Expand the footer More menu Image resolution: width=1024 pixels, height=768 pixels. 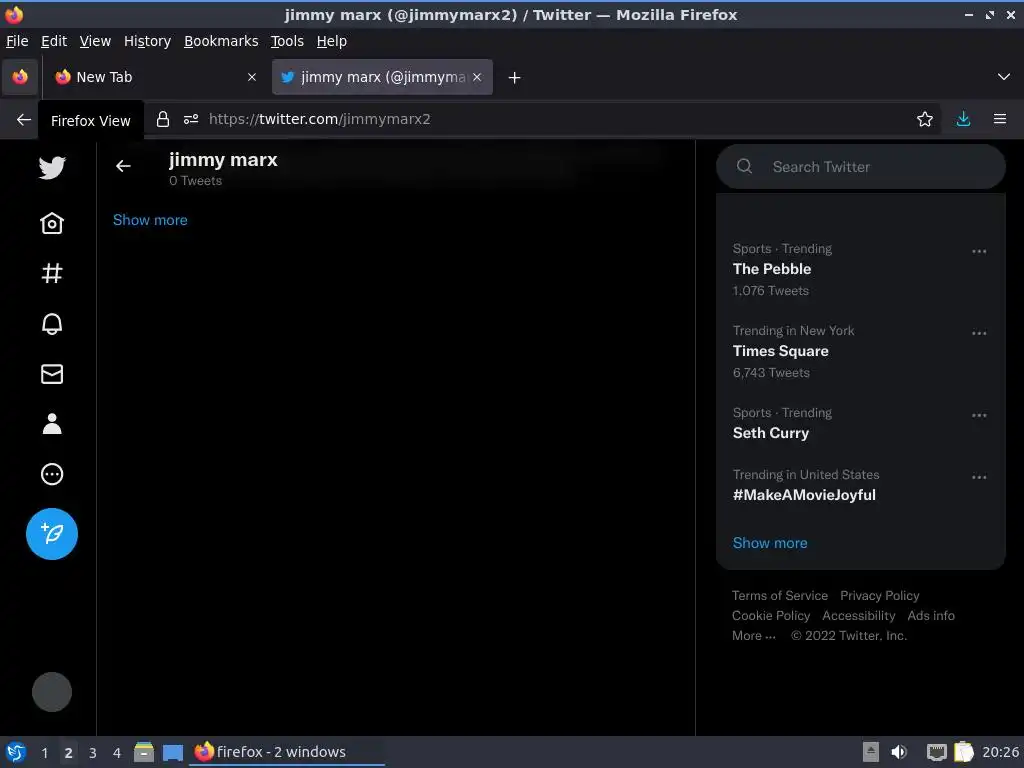click(754, 636)
